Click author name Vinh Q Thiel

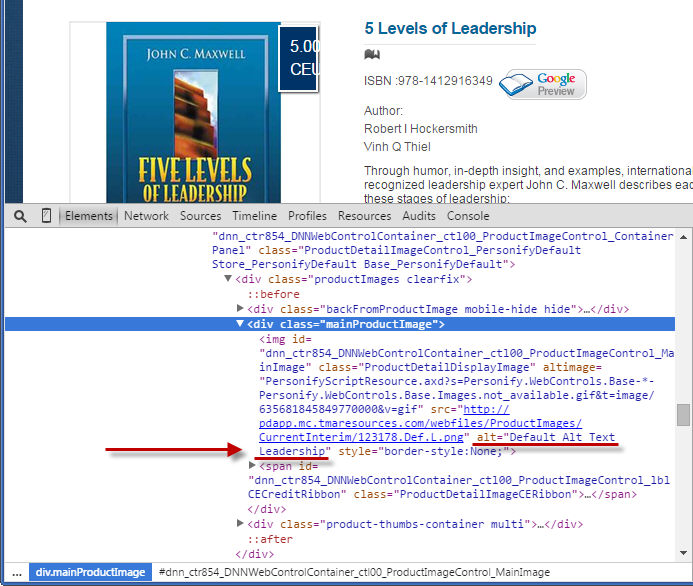[397, 147]
